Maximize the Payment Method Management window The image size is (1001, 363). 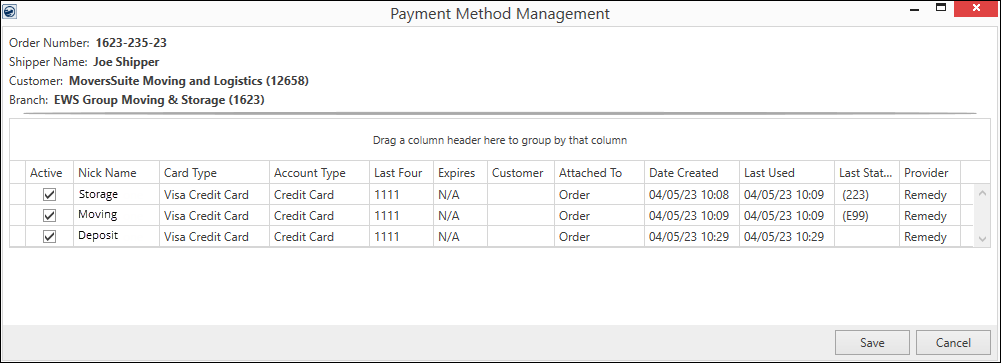click(x=940, y=7)
